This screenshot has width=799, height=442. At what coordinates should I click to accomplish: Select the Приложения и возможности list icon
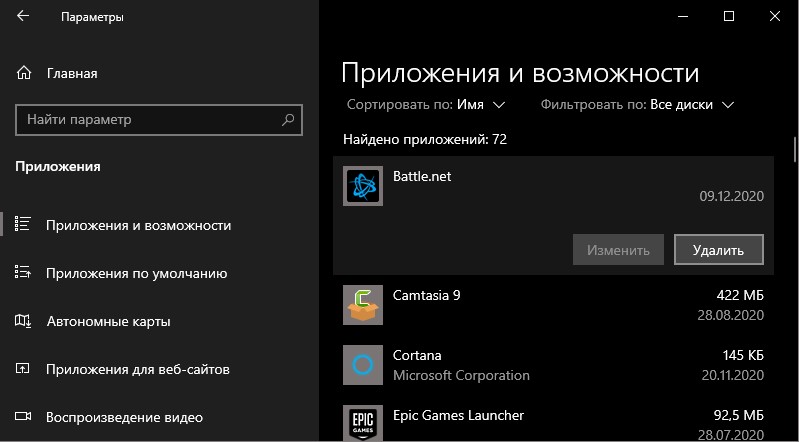(x=23, y=224)
